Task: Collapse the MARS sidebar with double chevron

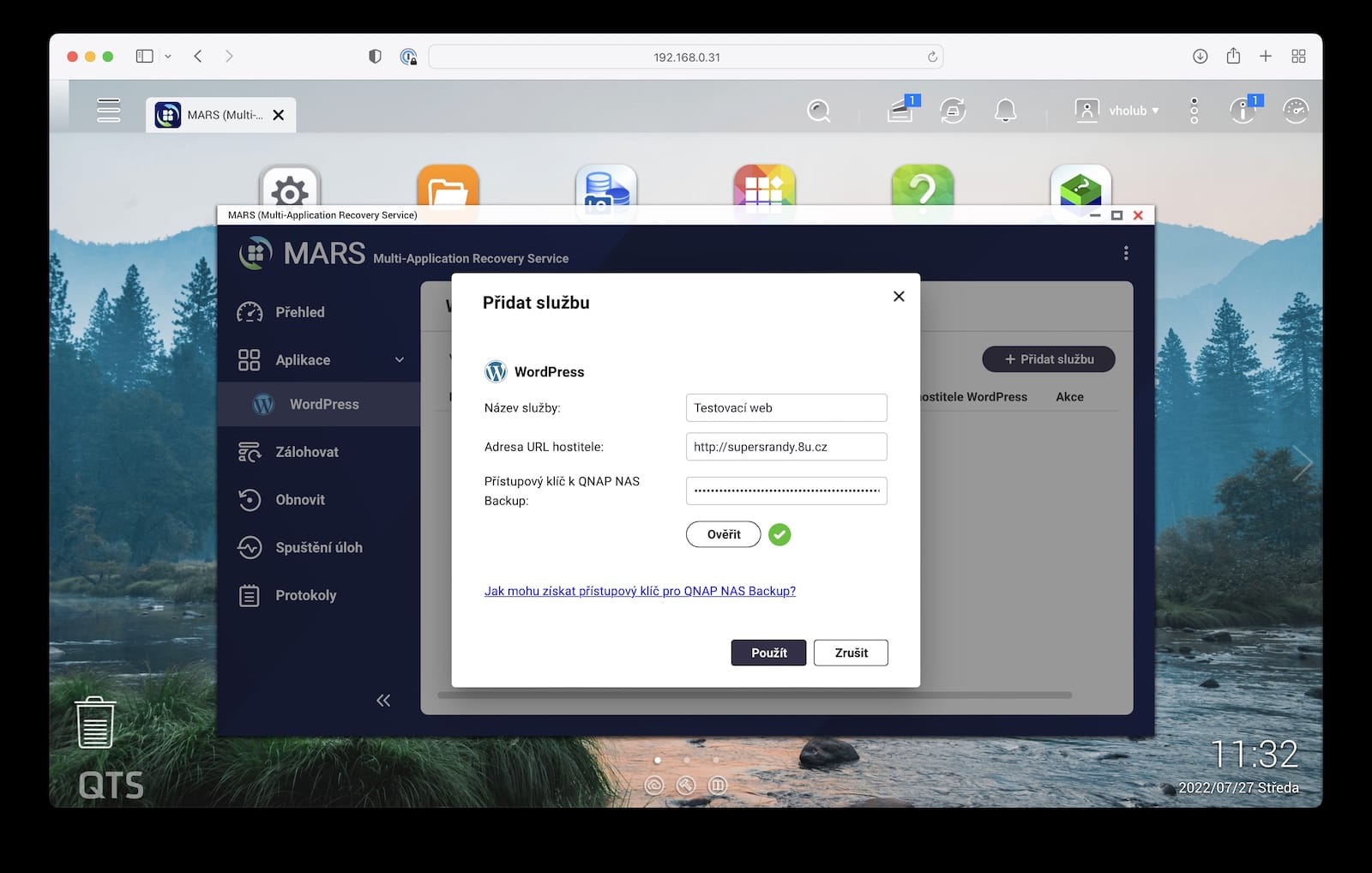Action: pyautogui.click(x=383, y=701)
